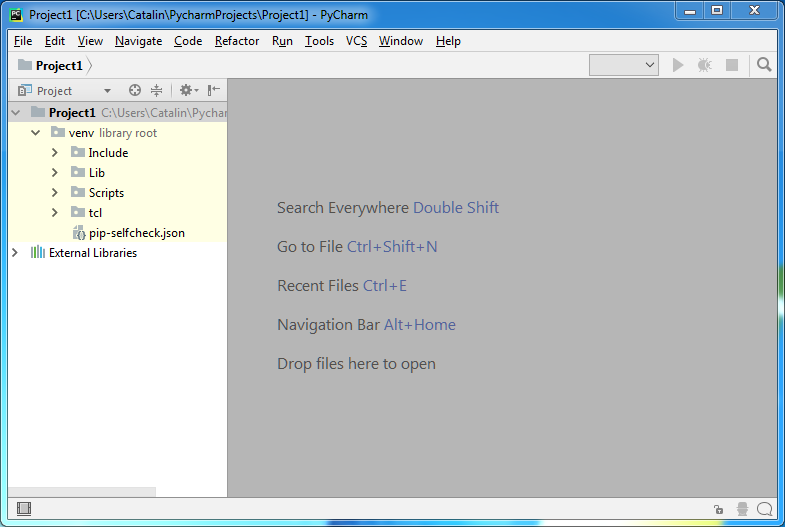Click the inspector hat icon in status bar
Screen dimensions: 785x527
pos(742,509)
